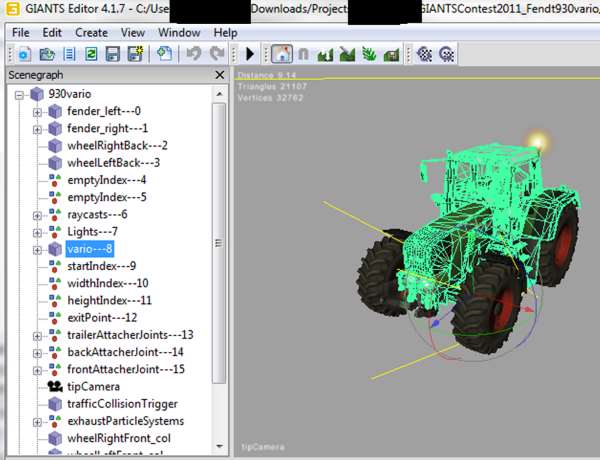Click the New scene toolbar icon
Image resolution: width=600 pixels, height=460 pixels.
pyautogui.click(x=24, y=54)
